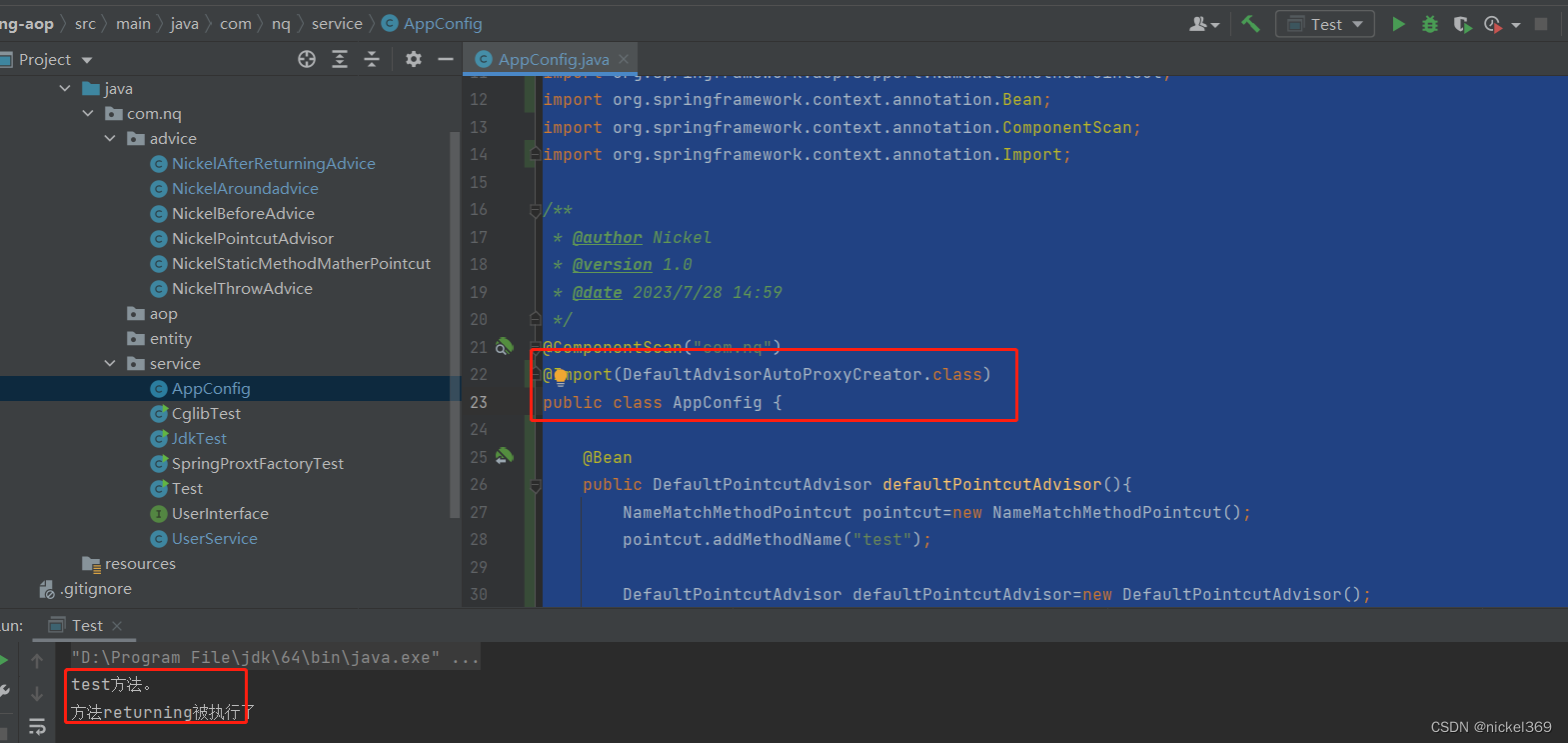Collapse the java folder

pyautogui.click(x=65, y=89)
